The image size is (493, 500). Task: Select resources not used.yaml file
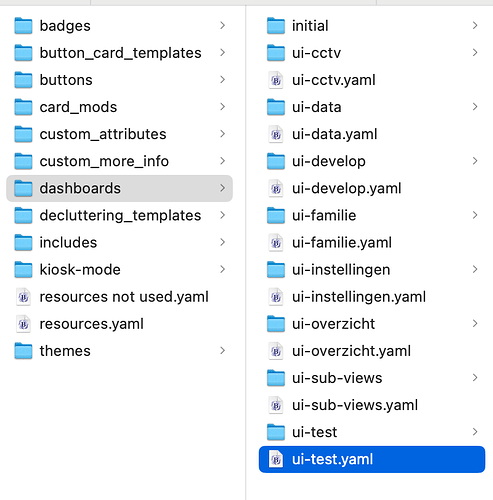(x=119, y=297)
